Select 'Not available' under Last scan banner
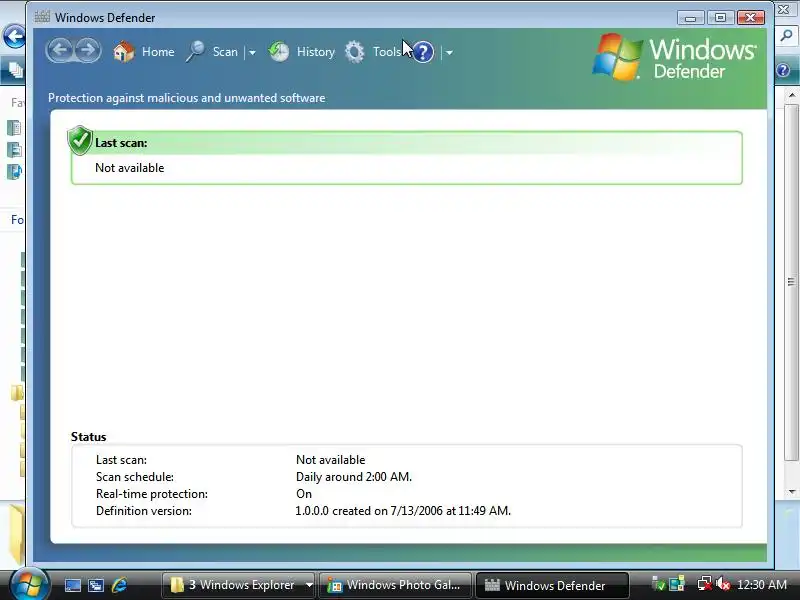Screen dimensions: 800x600 [x=130, y=168]
